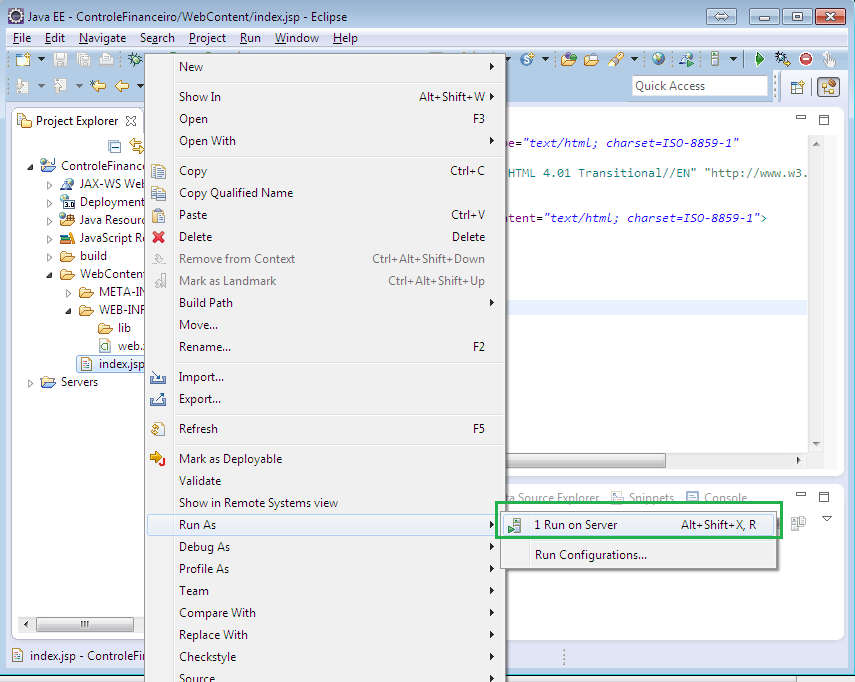
Task: Open the bottom panel view menu triangle
Action: [827, 518]
